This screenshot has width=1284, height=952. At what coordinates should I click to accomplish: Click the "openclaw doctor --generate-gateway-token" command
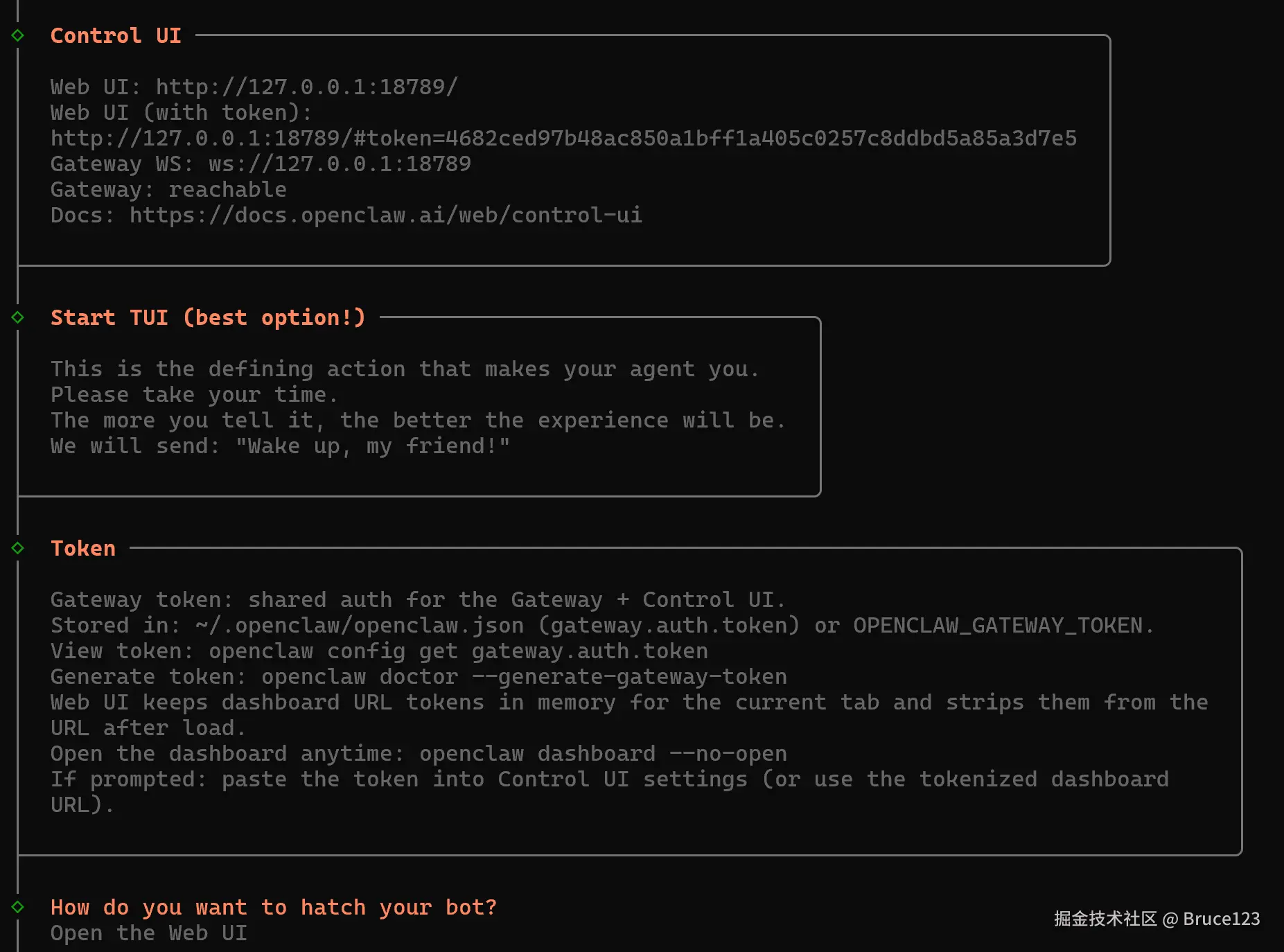pyautogui.click(x=524, y=676)
